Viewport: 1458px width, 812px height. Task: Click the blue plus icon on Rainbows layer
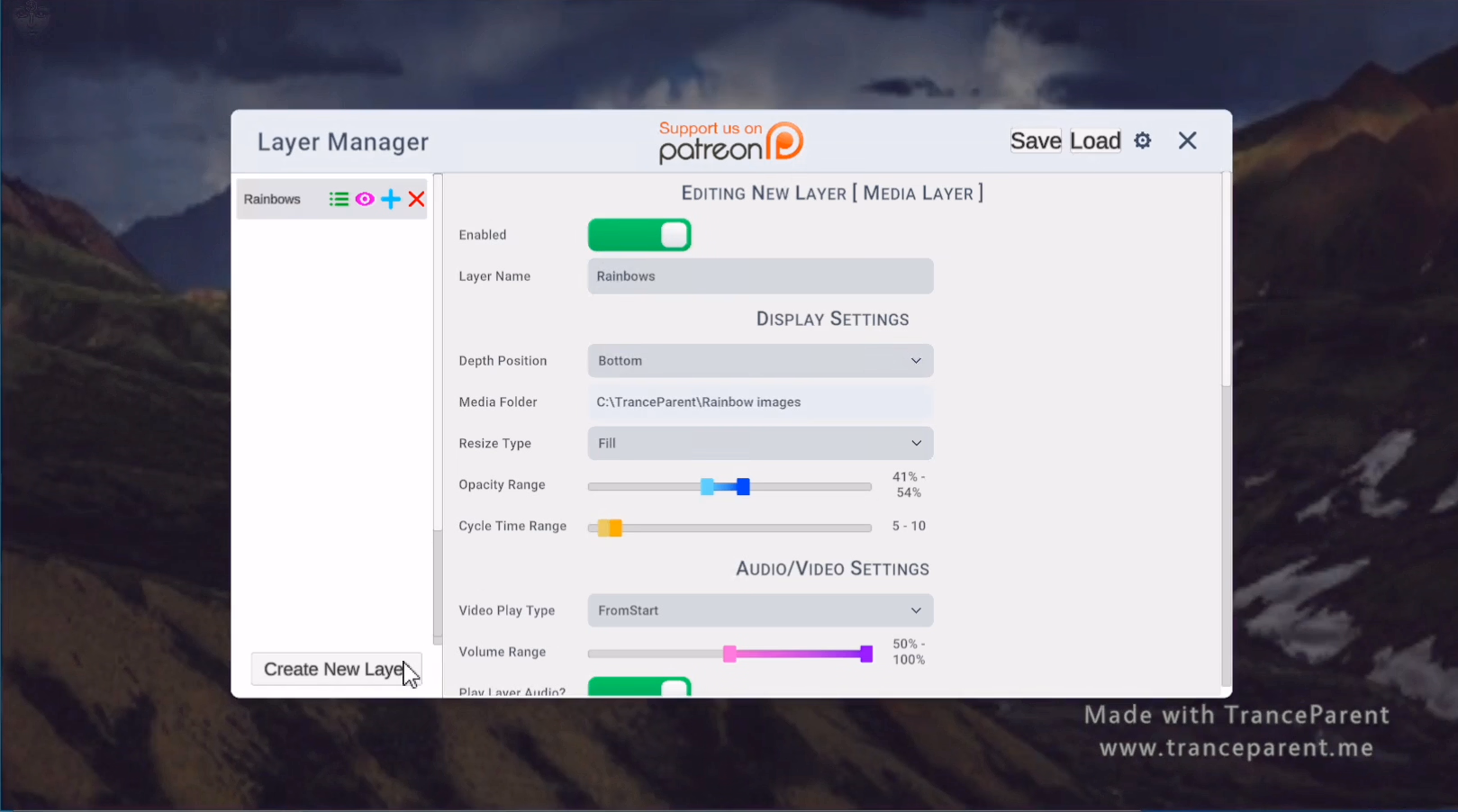pyautogui.click(x=391, y=199)
